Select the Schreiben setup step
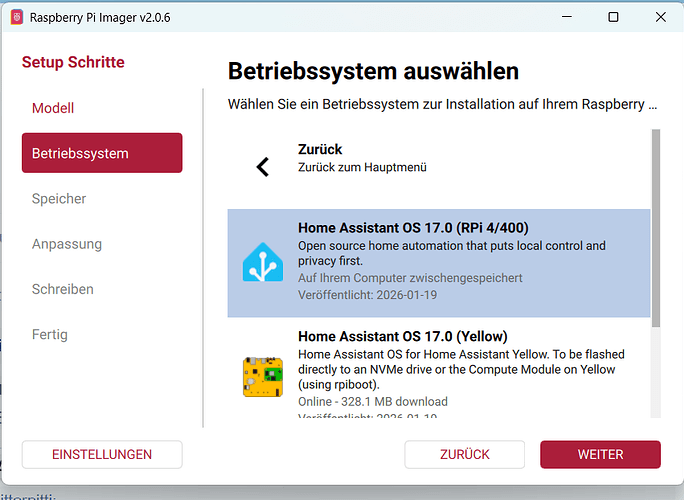The width and height of the screenshot is (684, 500). (x=102, y=289)
